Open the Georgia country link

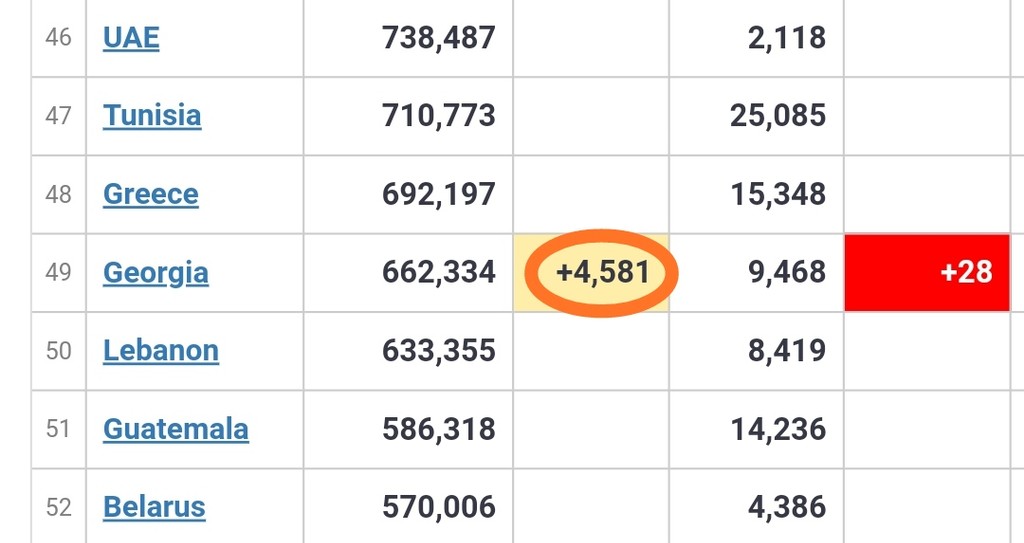point(156,272)
